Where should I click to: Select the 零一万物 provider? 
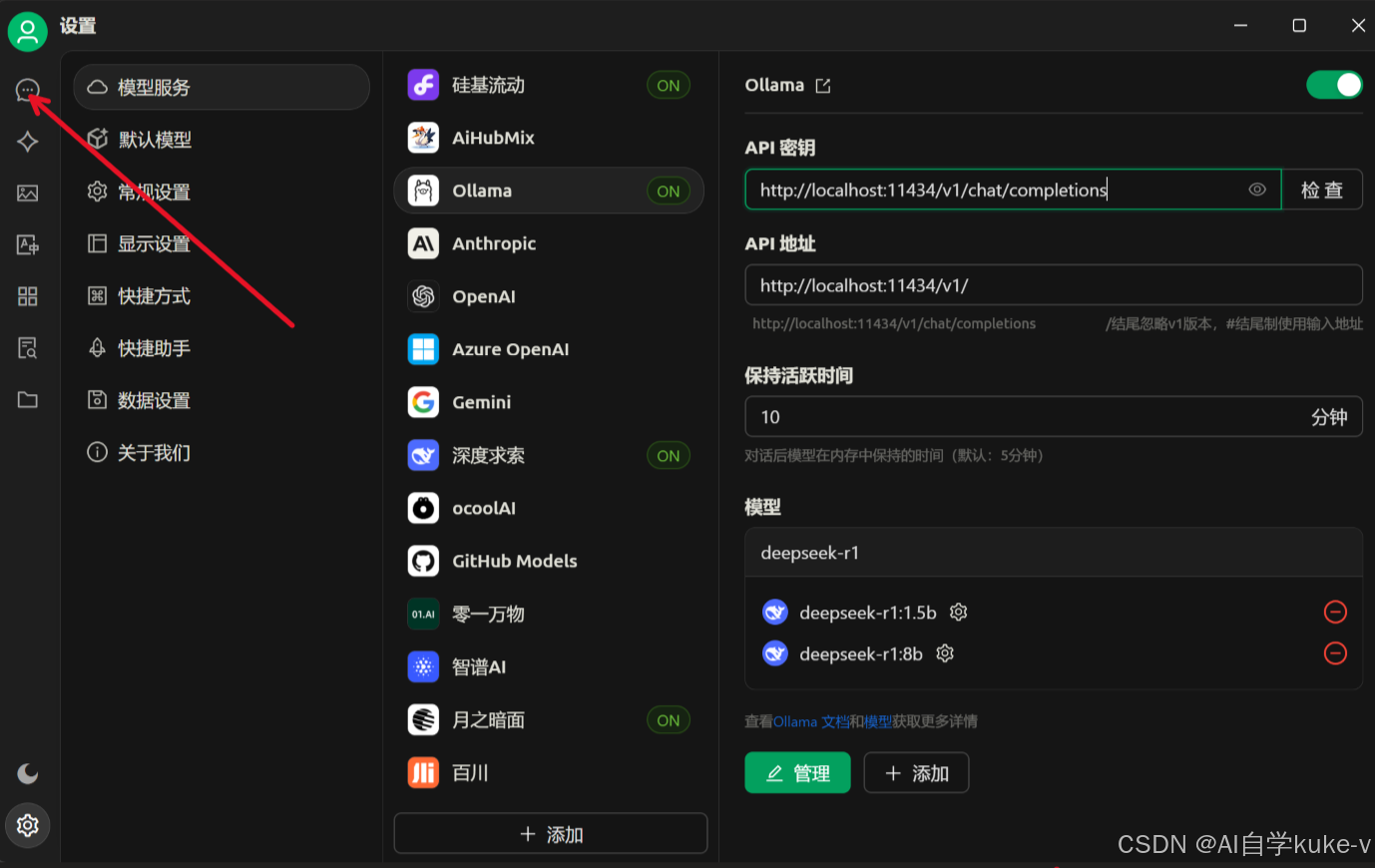(x=549, y=614)
